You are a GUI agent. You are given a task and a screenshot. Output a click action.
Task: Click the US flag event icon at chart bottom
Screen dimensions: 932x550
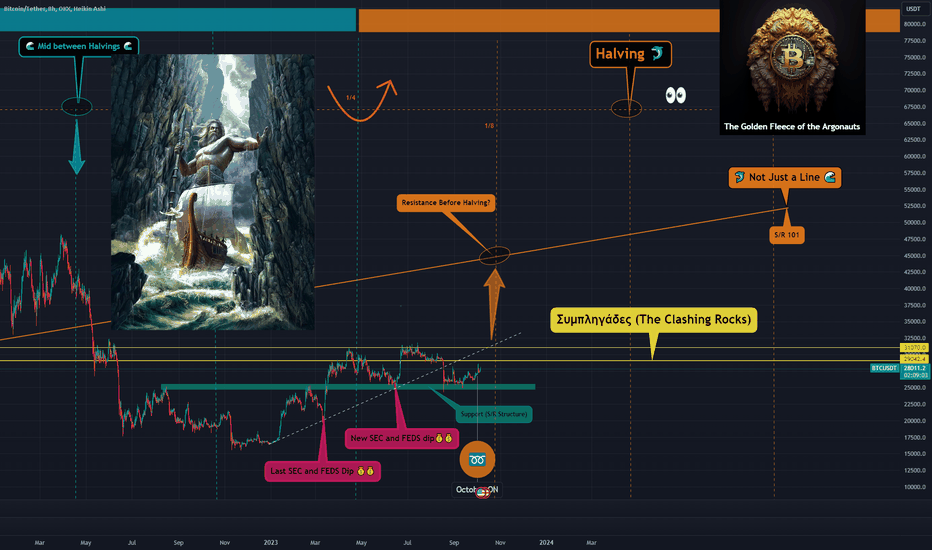(483, 492)
